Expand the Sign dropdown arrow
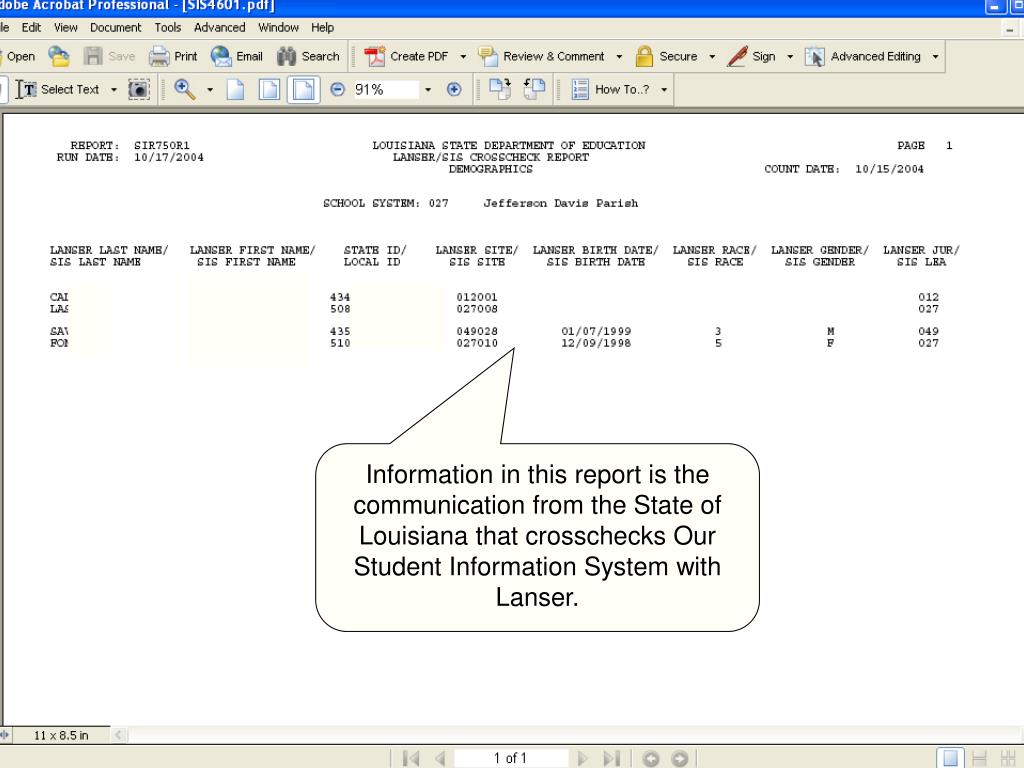 (x=790, y=57)
